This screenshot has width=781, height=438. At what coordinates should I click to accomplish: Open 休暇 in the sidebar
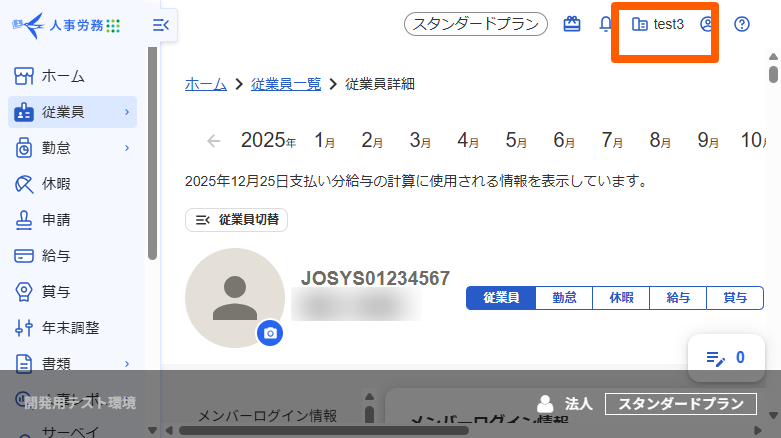click(56, 184)
